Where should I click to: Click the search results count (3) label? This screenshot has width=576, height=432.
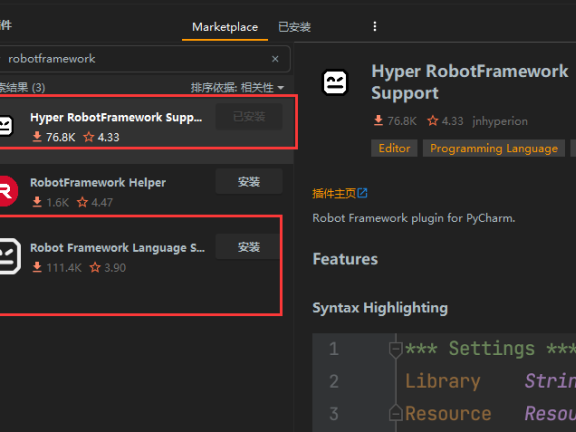(22, 87)
